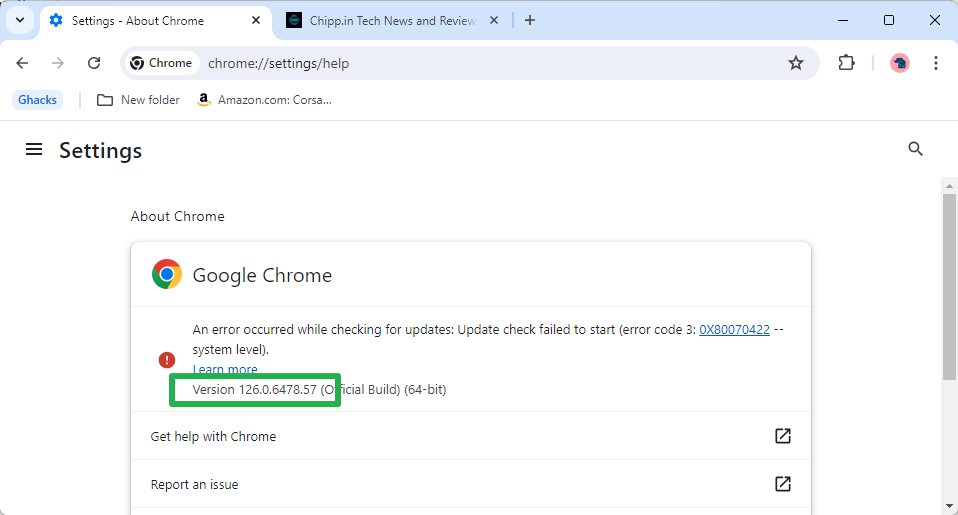Click the Settings page title
Screen dimensions: 958x515
click(100, 150)
